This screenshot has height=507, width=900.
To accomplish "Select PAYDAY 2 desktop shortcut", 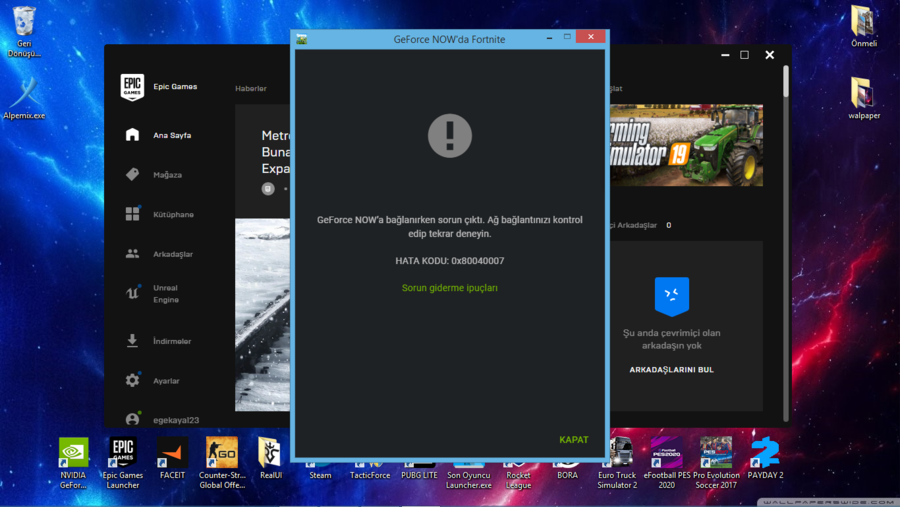I will coord(765,458).
